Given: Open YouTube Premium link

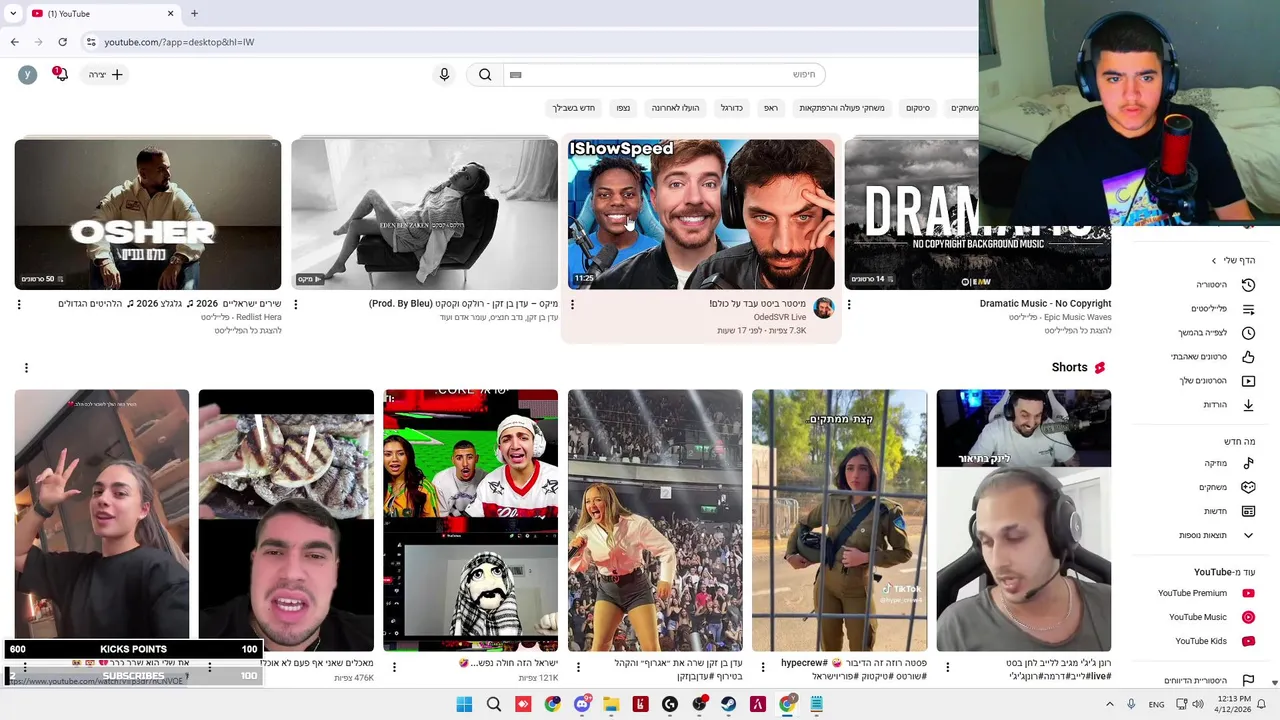Looking at the screenshot, I should pos(1206,593).
